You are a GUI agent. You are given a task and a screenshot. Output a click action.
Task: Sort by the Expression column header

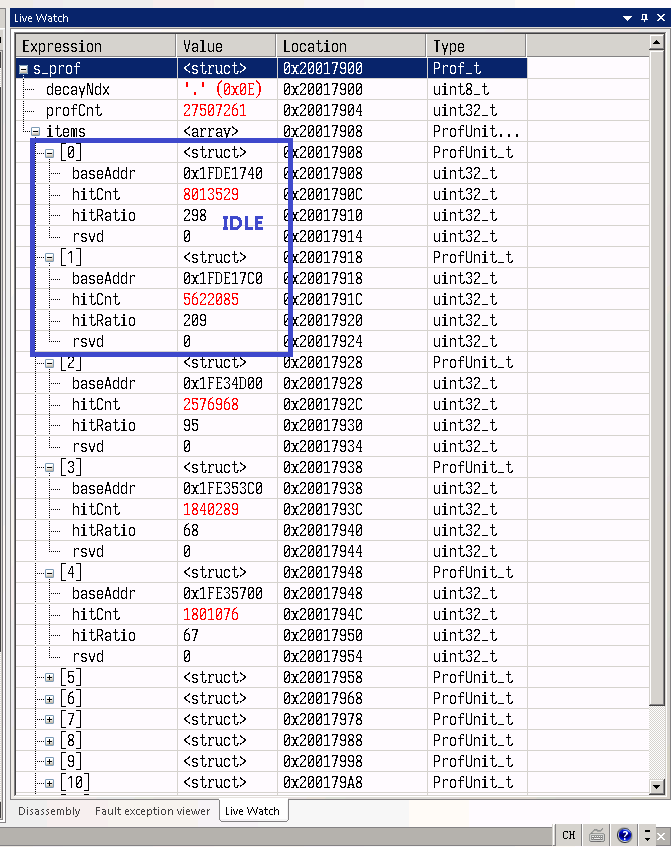[x=96, y=46]
